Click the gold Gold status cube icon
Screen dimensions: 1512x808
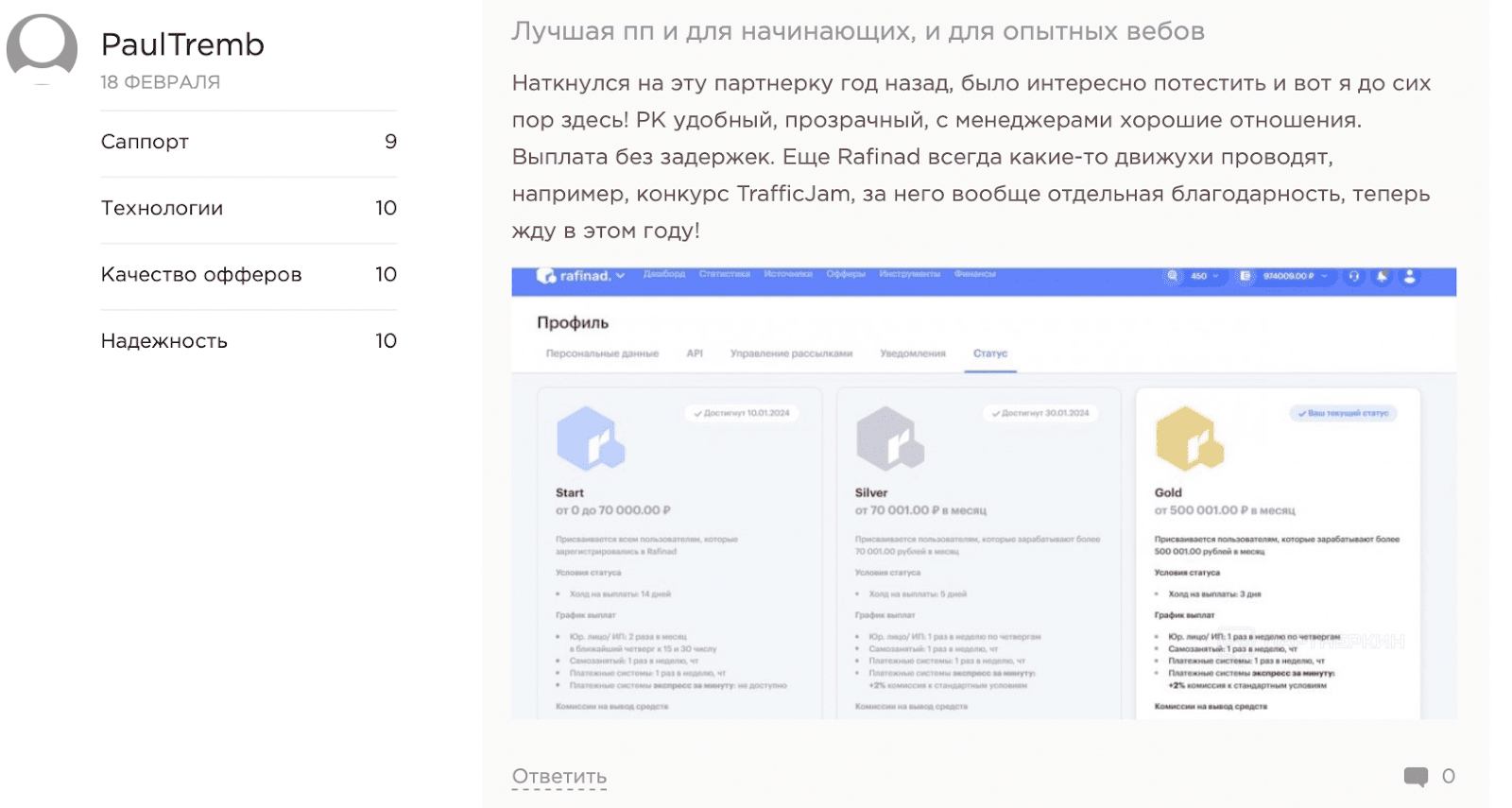click(1190, 438)
